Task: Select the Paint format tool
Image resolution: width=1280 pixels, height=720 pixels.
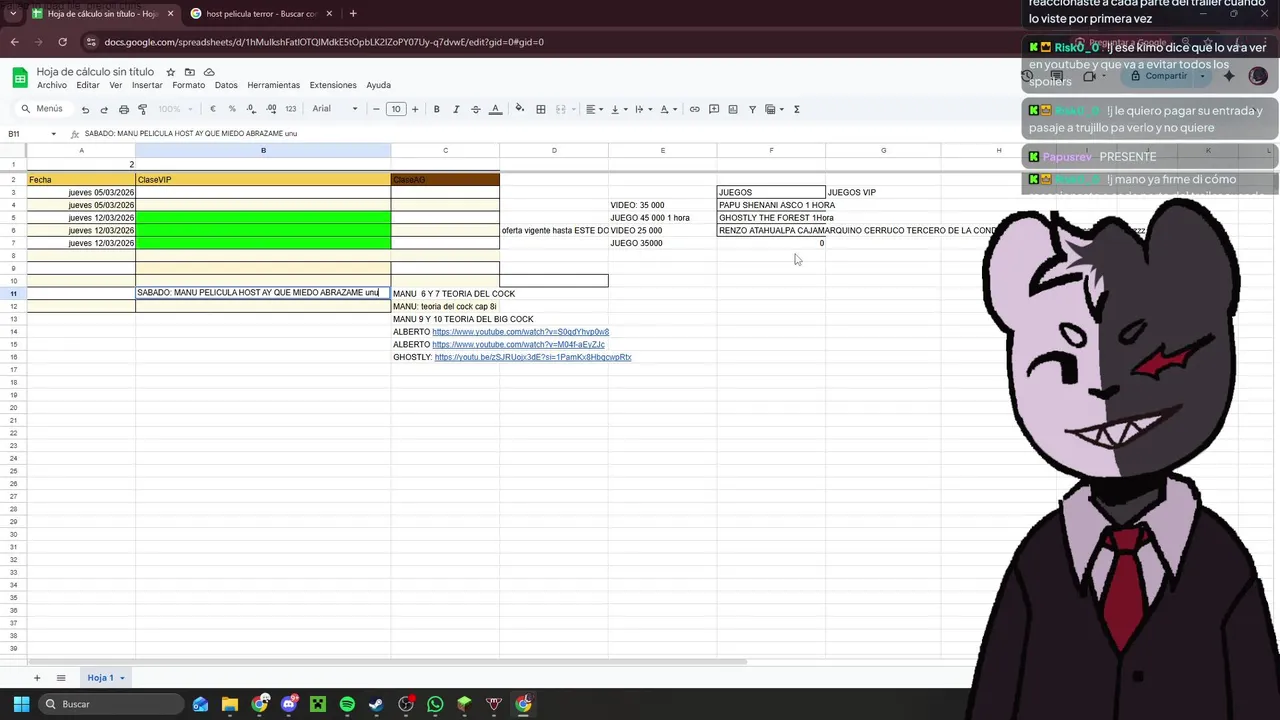Action: (143, 109)
